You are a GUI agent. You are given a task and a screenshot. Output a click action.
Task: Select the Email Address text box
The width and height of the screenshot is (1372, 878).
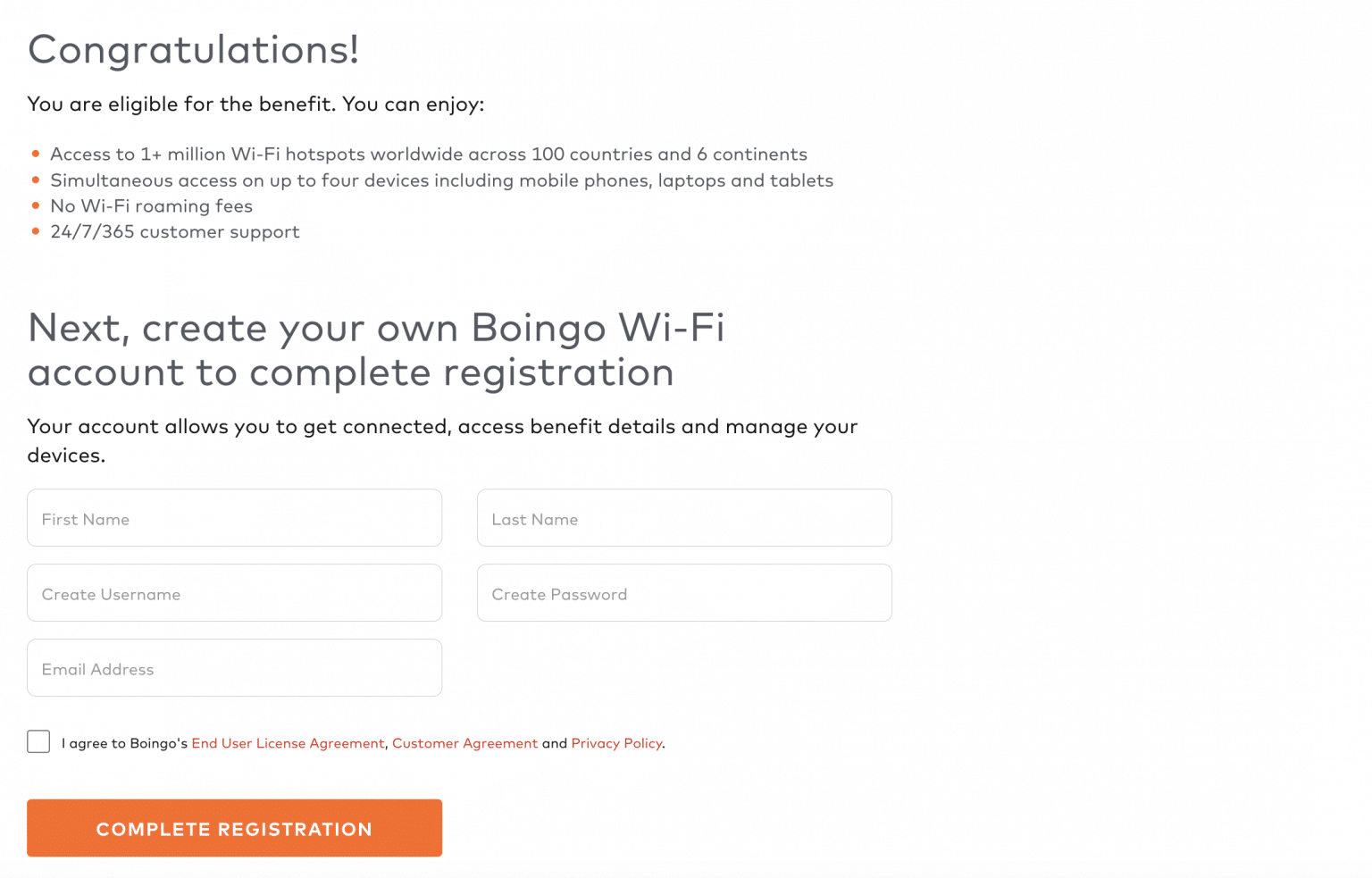click(234, 668)
